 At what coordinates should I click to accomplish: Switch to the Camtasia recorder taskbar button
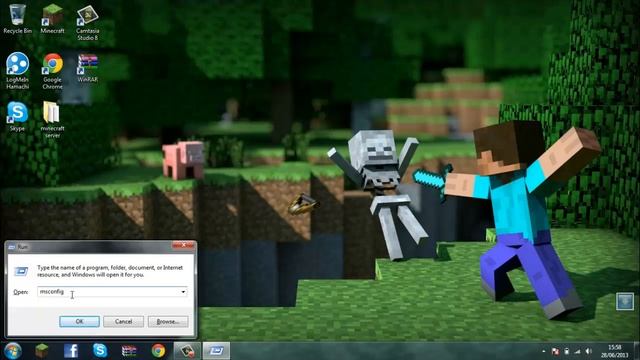click(x=187, y=351)
